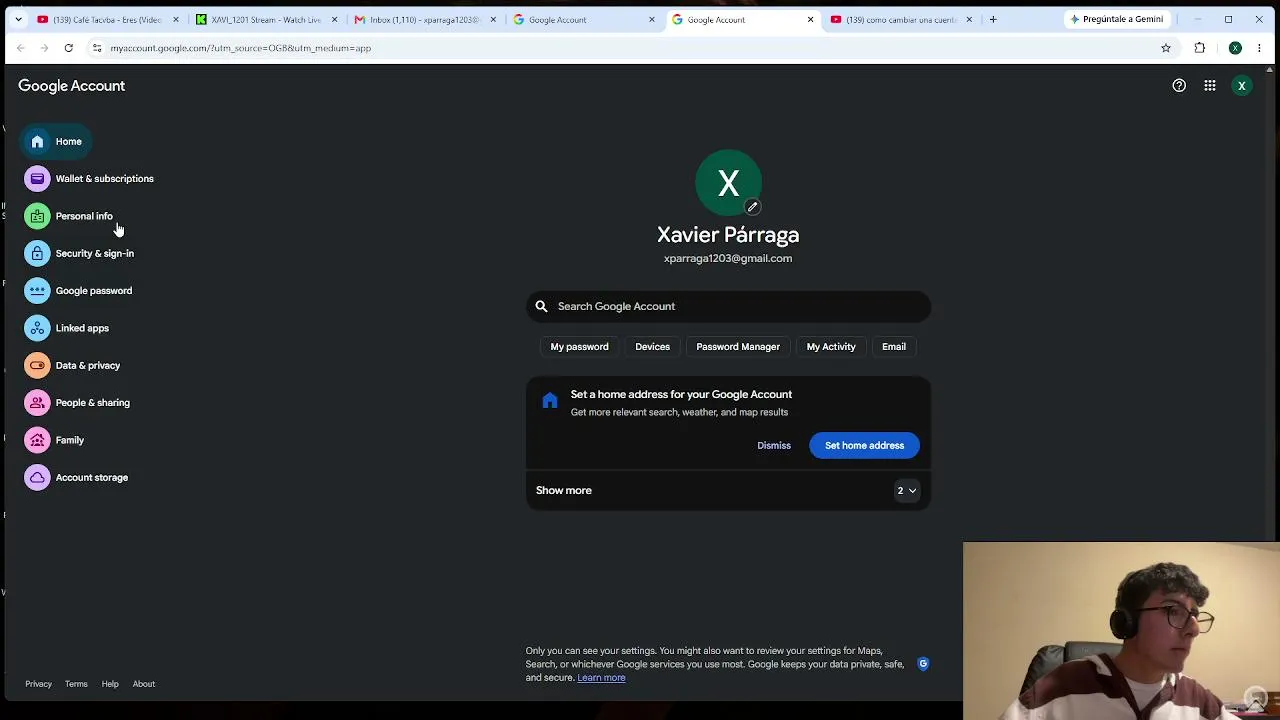Edit profile picture with pencil icon
This screenshot has height=720, width=1280.
752,207
